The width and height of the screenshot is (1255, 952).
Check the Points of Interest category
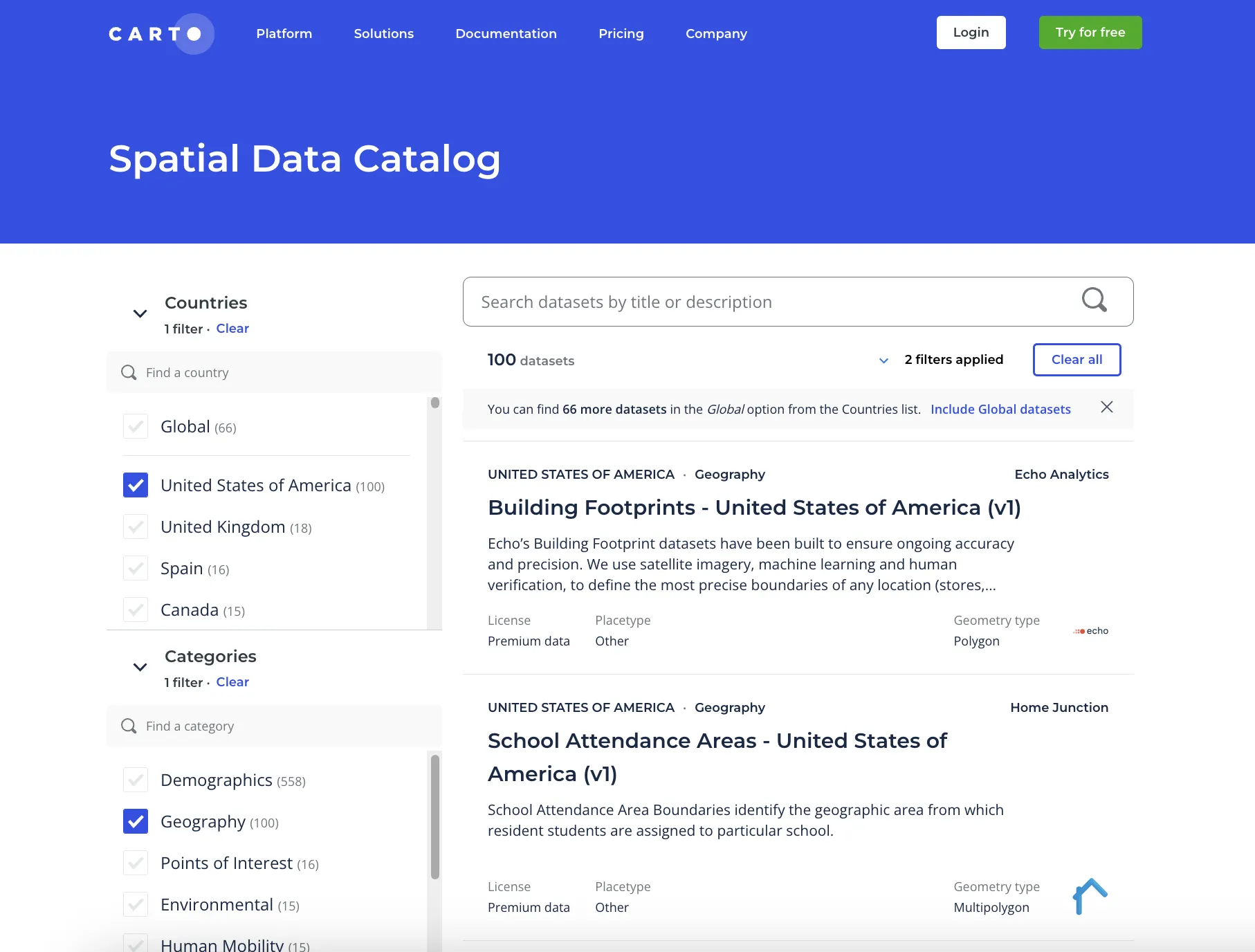(x=136, y=863)
